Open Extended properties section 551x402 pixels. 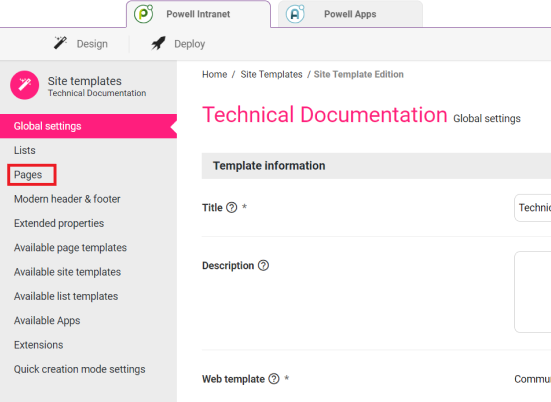click(59, 223)
